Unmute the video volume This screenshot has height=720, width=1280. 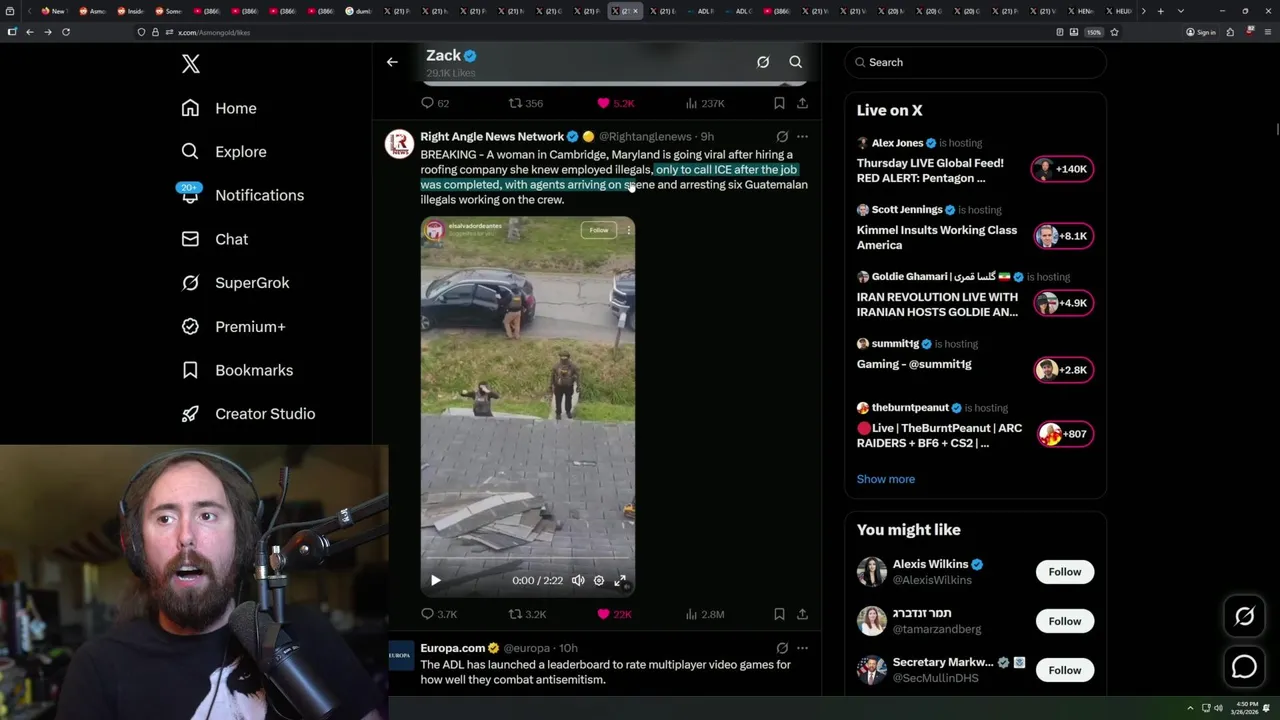(x=578, y=580)
